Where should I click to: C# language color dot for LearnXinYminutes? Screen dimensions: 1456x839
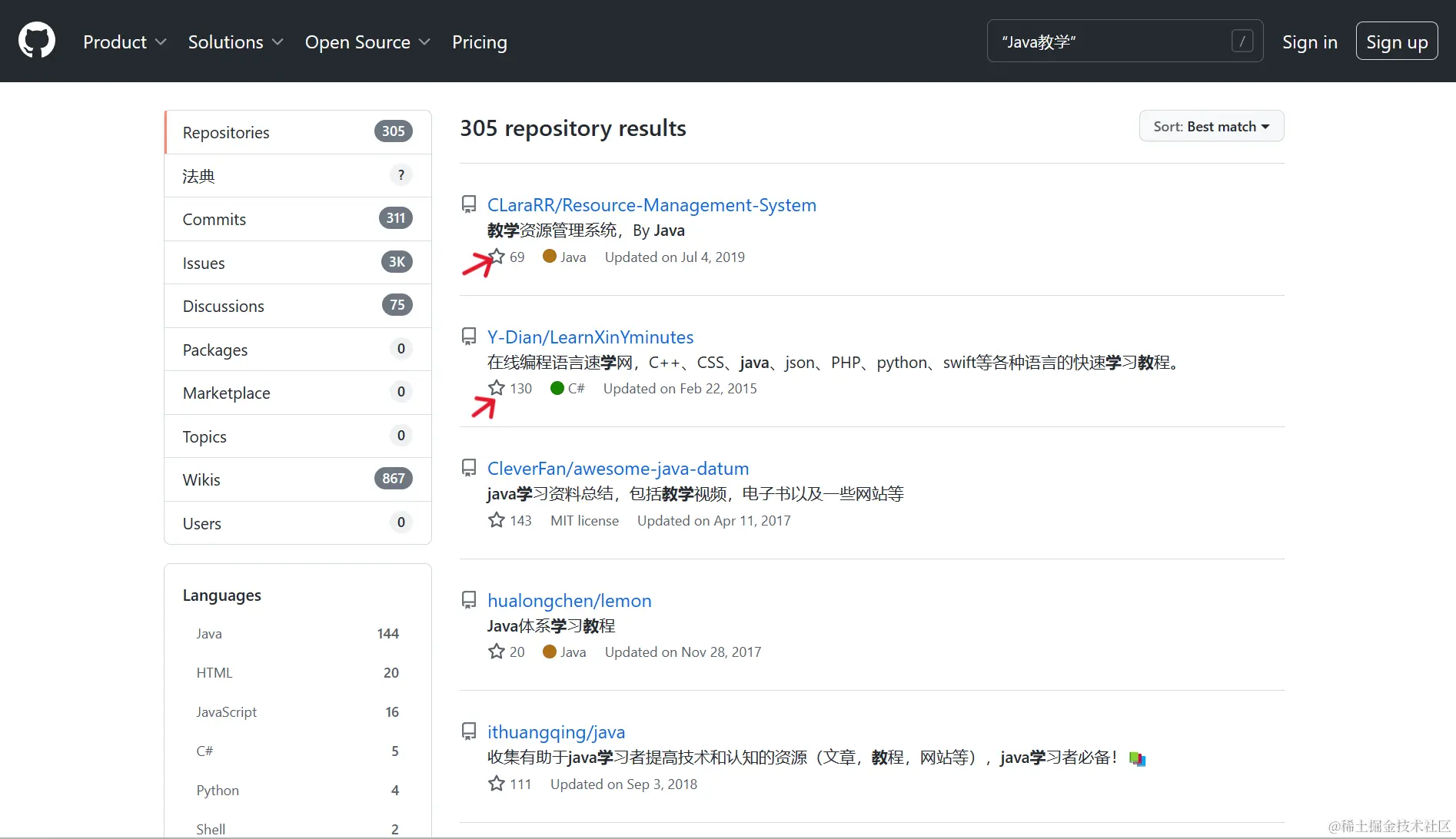(557, 388)
